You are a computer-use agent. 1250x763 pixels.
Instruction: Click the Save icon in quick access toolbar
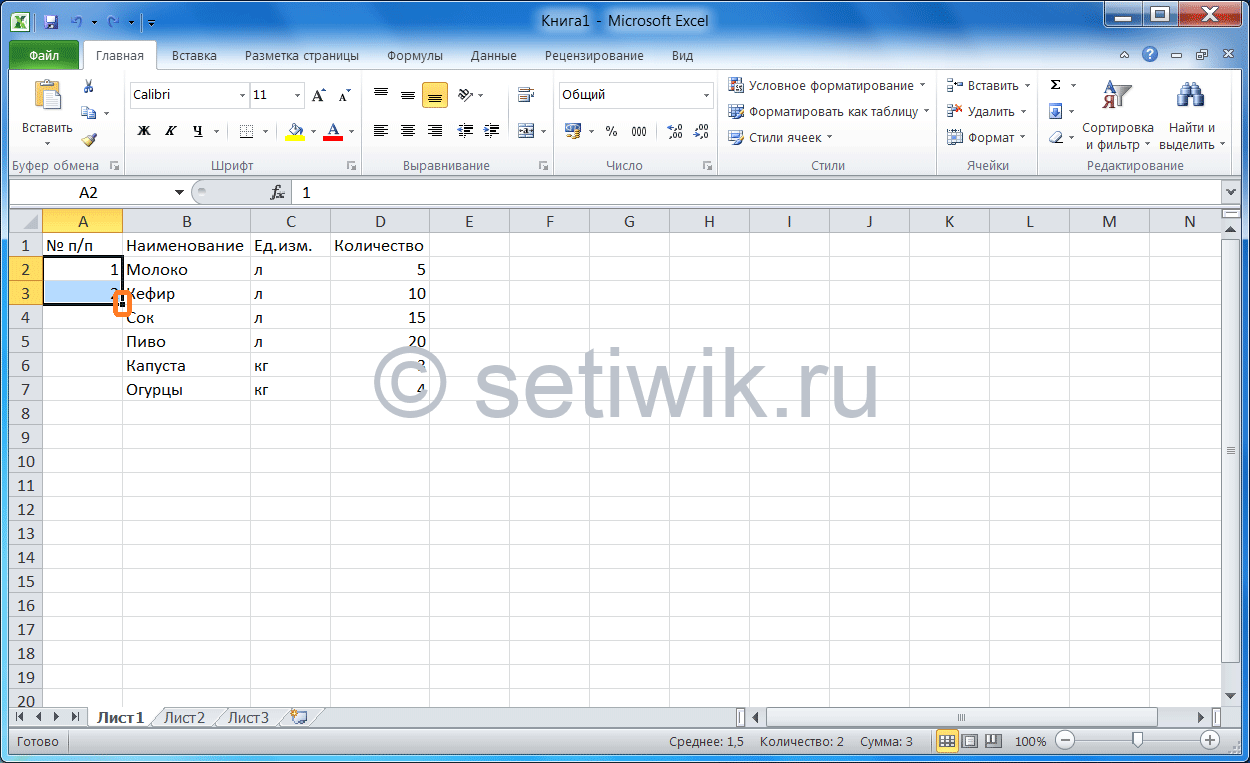(x=51, y=20)
